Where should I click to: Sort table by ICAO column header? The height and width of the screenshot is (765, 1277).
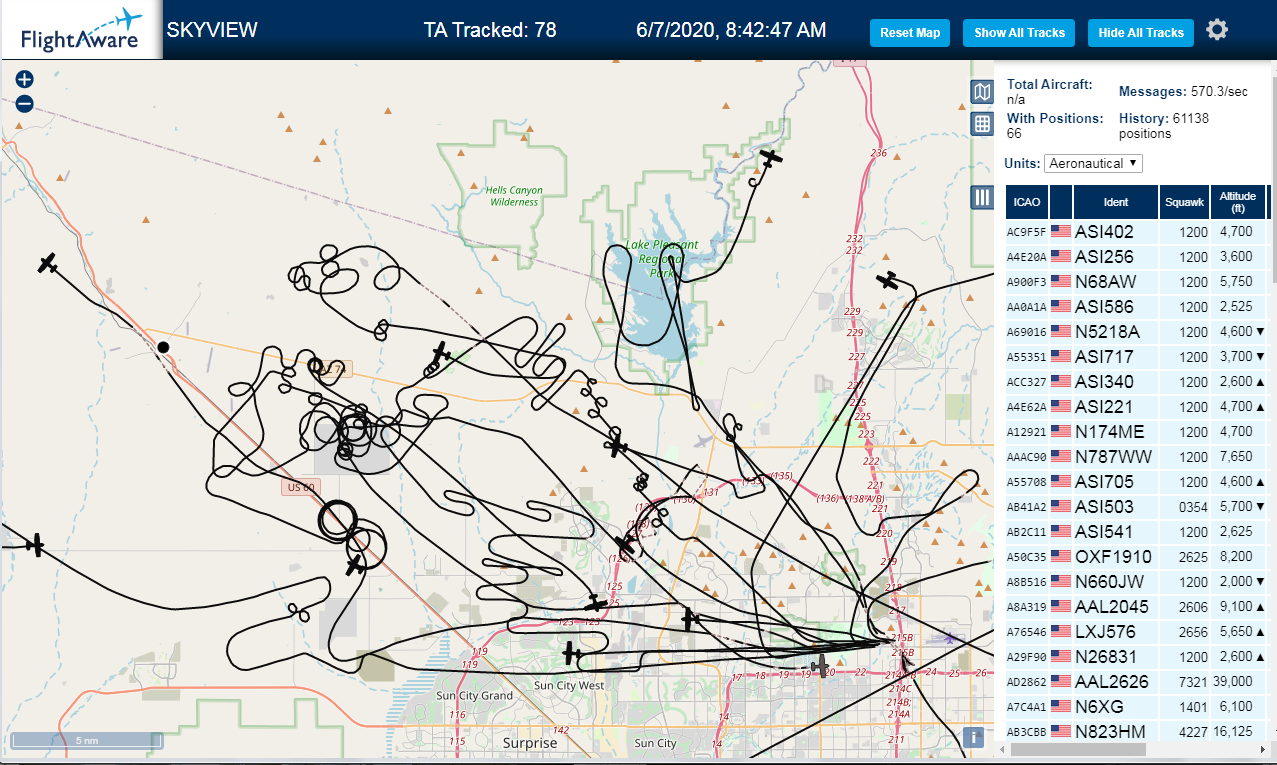[1026, 202]
